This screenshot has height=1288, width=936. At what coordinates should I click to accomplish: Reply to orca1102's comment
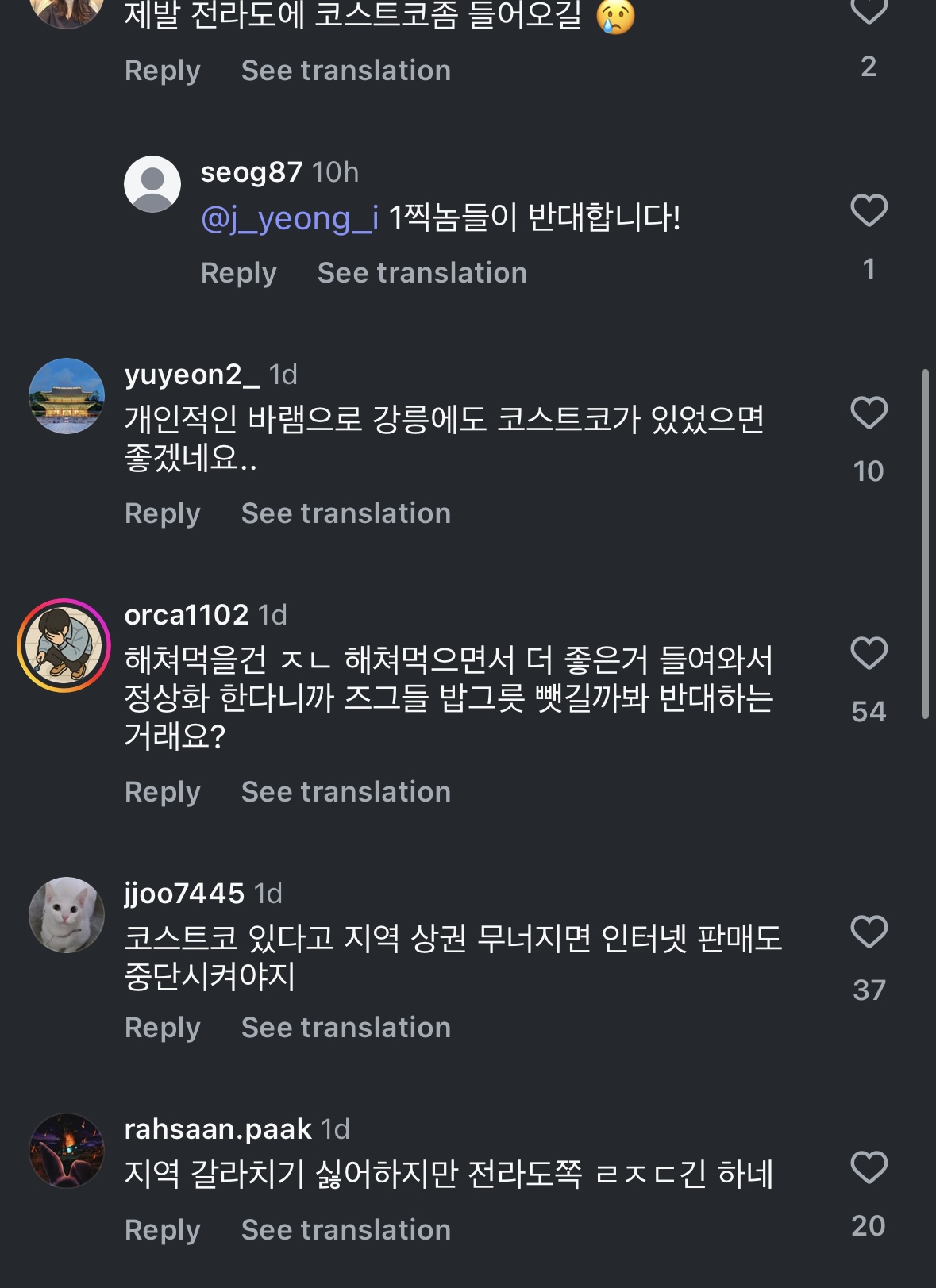coord(162,792)
